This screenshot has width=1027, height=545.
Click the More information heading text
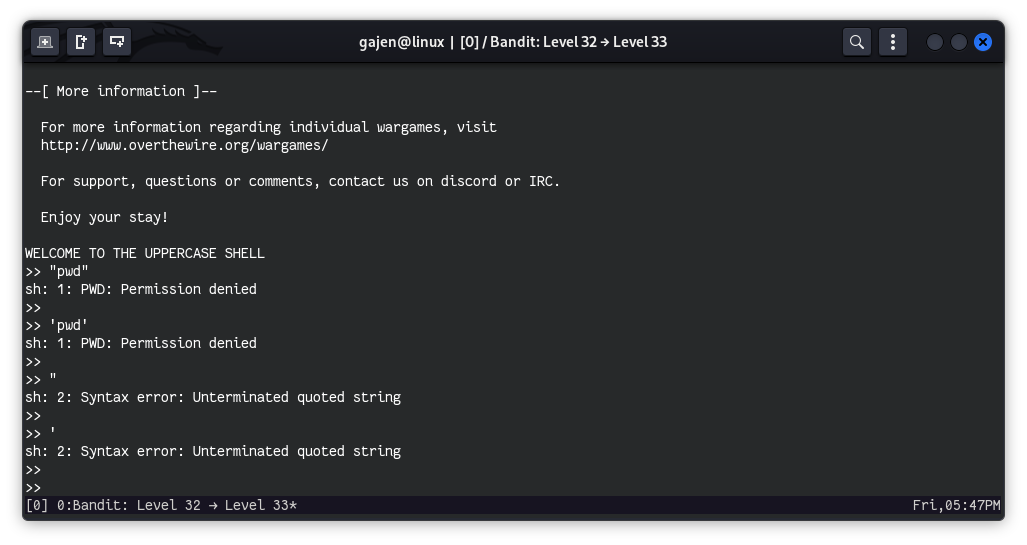(x=121, y=91)
